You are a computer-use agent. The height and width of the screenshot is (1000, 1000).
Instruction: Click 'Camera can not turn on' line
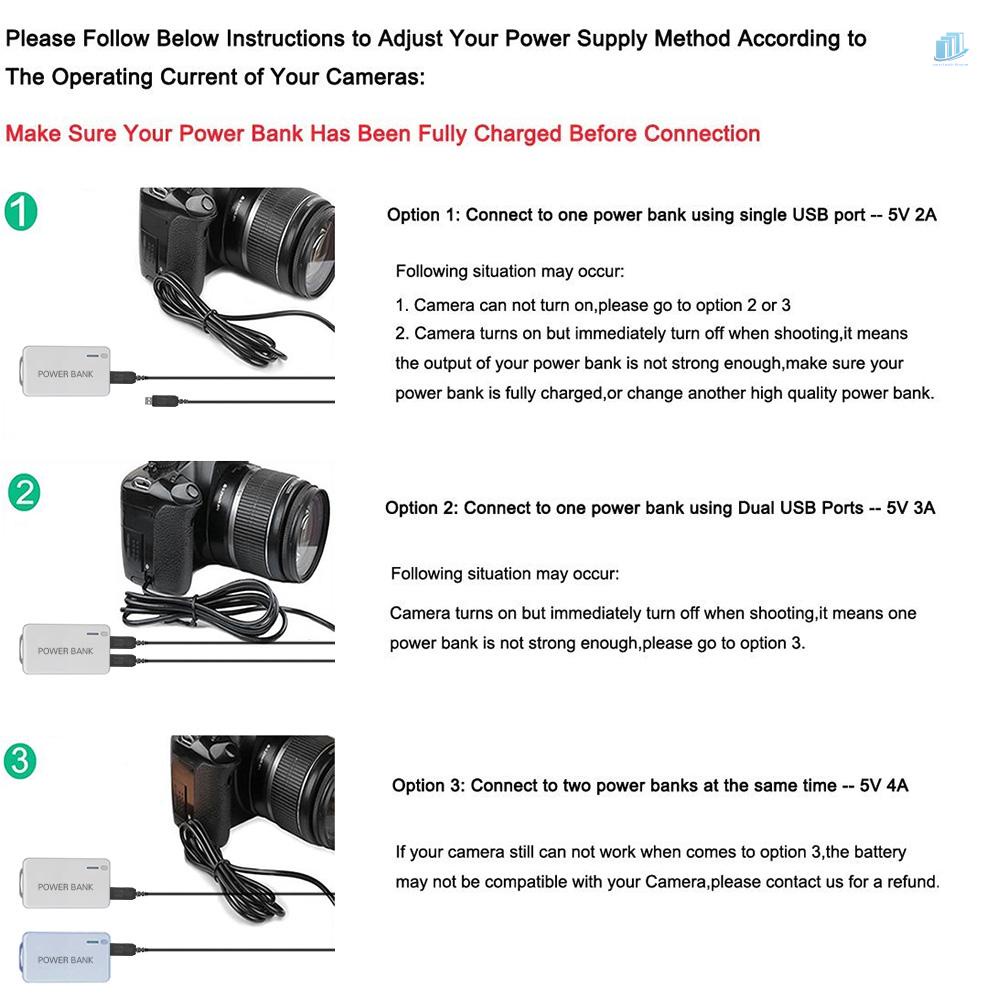click(x=593, y=305)
